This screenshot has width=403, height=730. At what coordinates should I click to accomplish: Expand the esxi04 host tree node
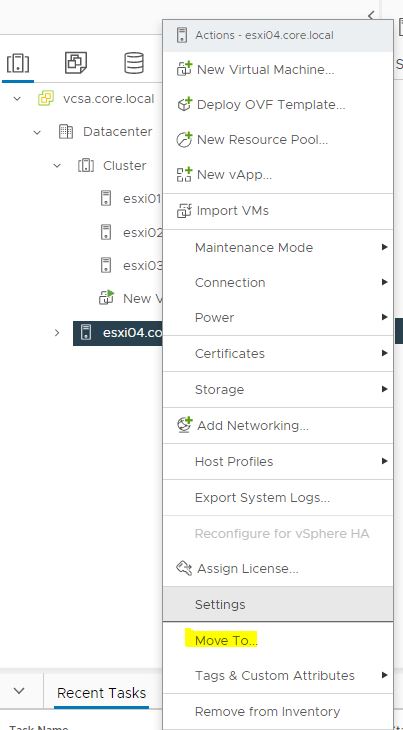(57, 332)
